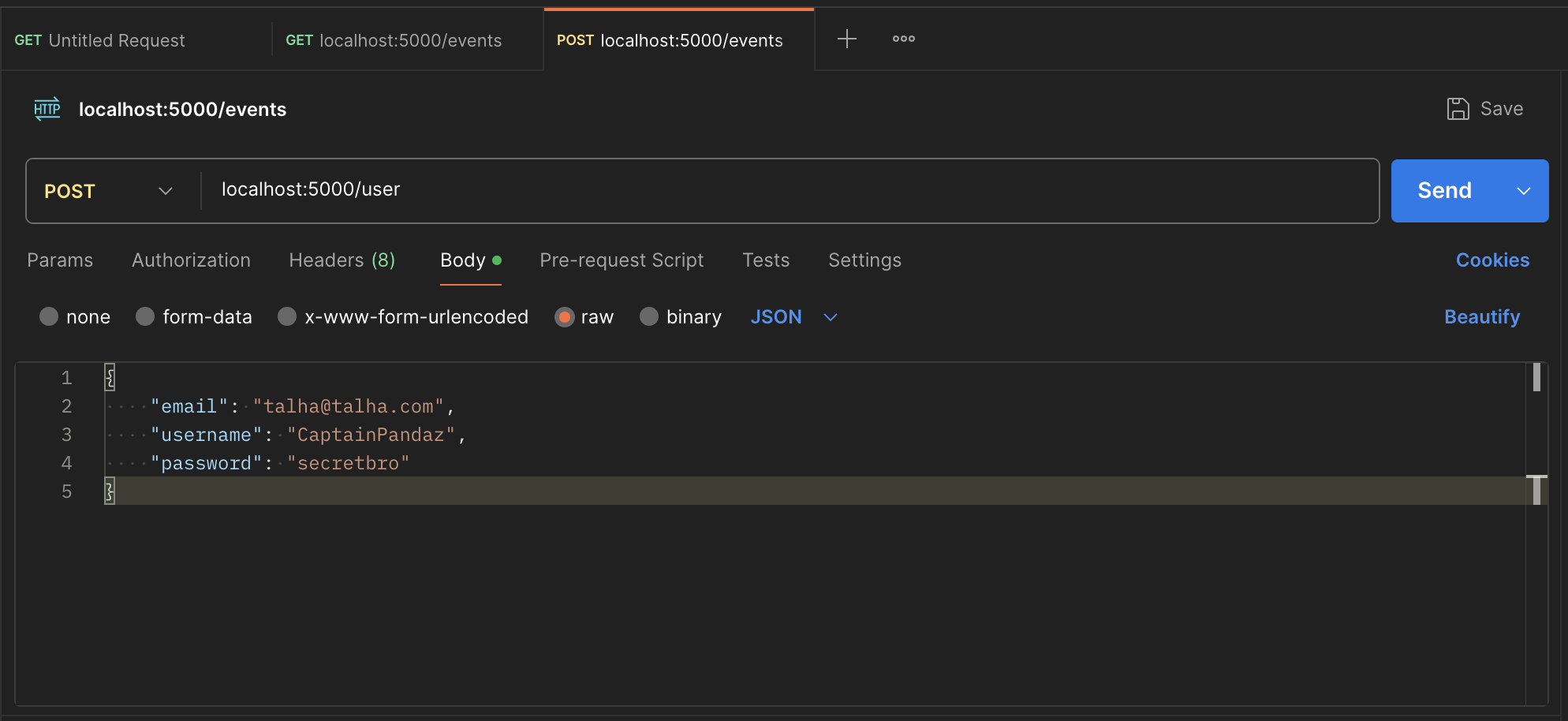This screenshot has height=721, width=1568.
Task: Switch to GET Untitled Request tab
Action: click(100, 40)
